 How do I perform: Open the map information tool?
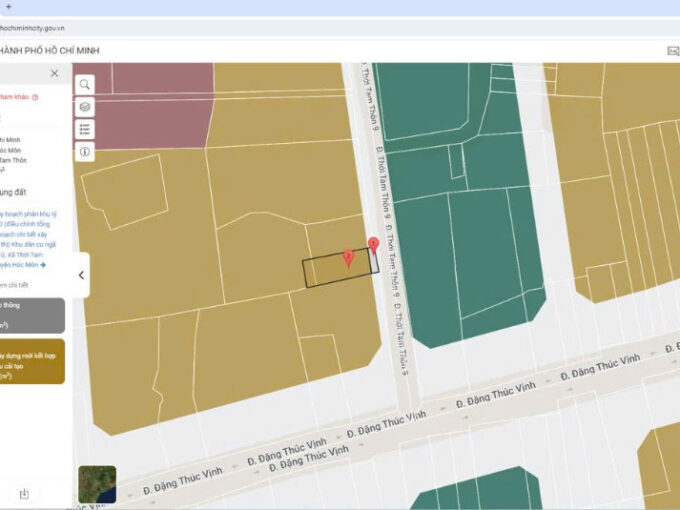pos(85,152)
